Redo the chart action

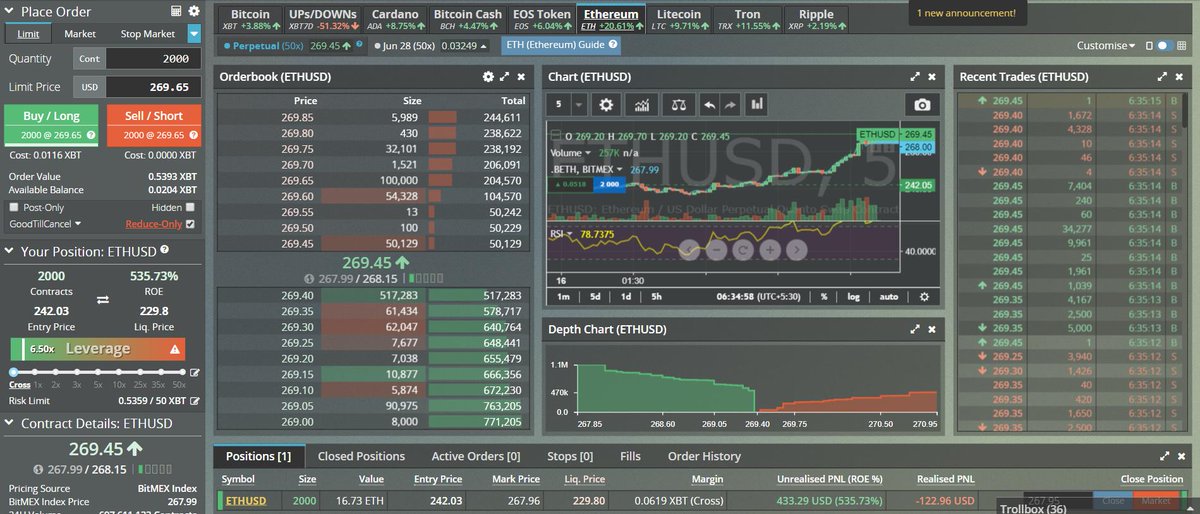(x=729, y=104)
